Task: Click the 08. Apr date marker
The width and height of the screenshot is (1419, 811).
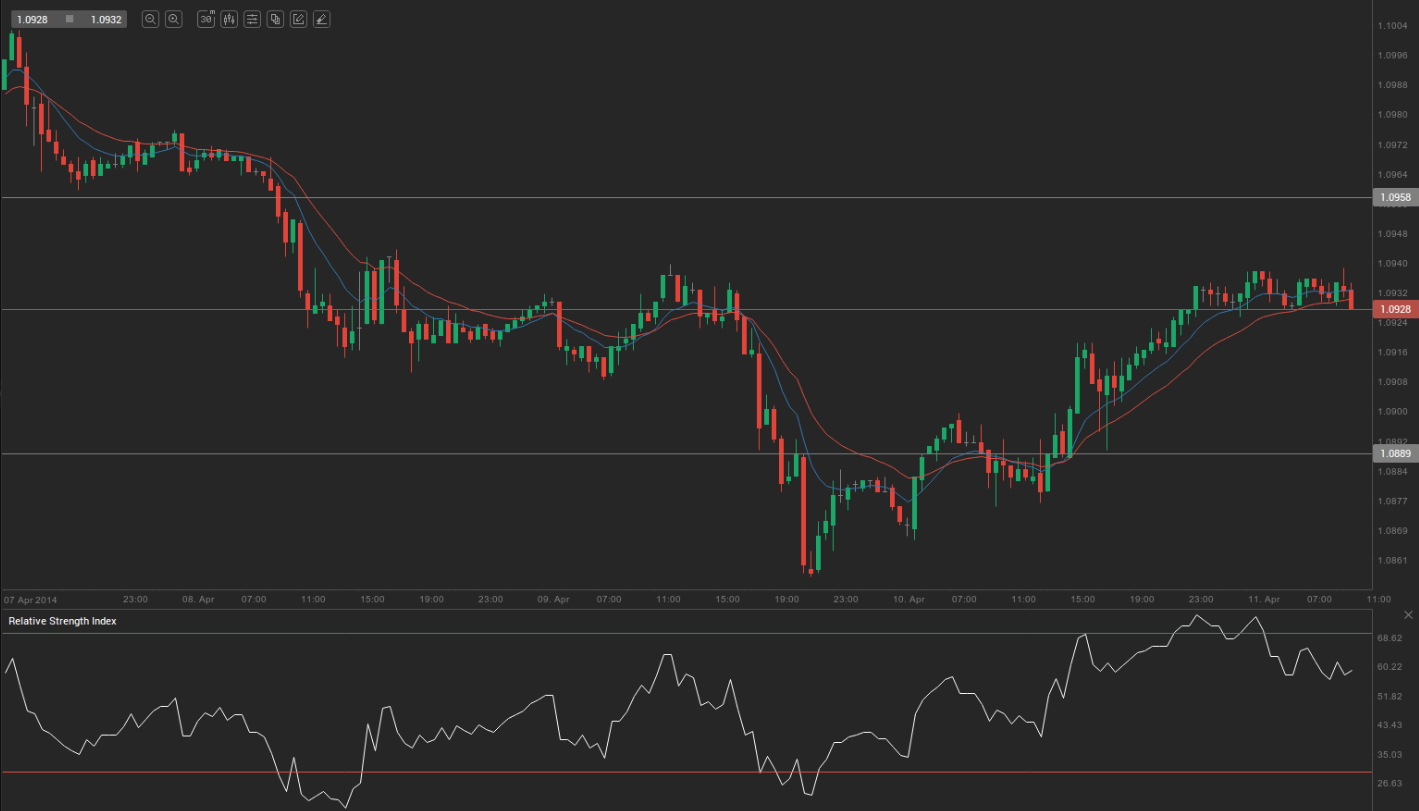Action: point(198,599)
